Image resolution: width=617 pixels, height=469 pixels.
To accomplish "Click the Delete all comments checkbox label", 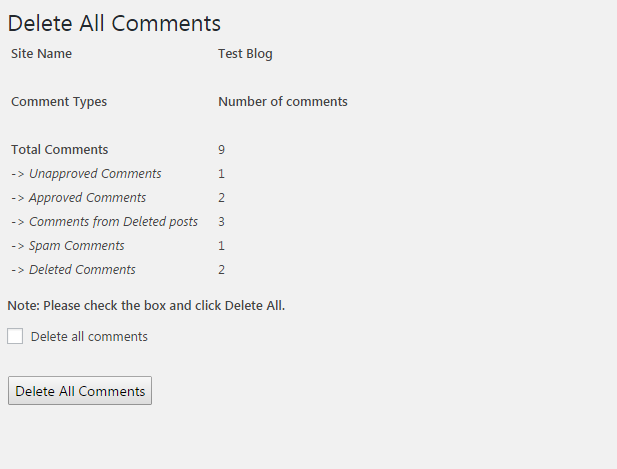I will 89,337.
